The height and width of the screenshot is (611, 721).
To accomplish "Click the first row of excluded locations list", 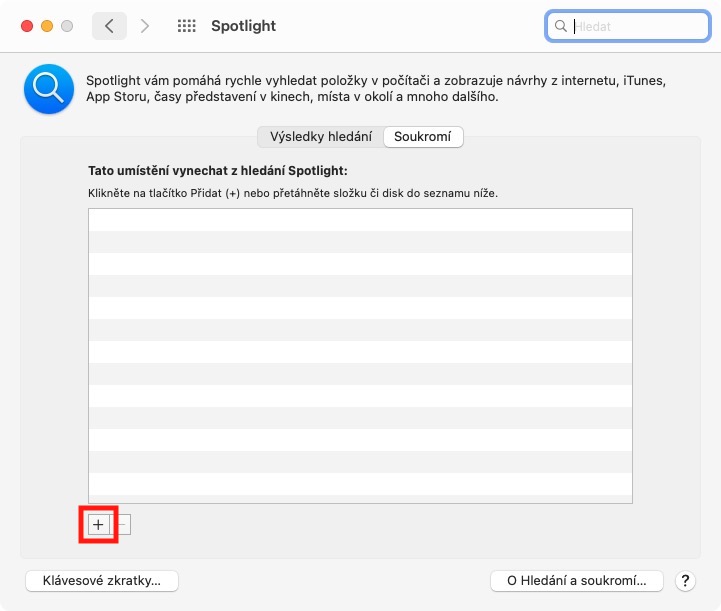I will point(360,220).
